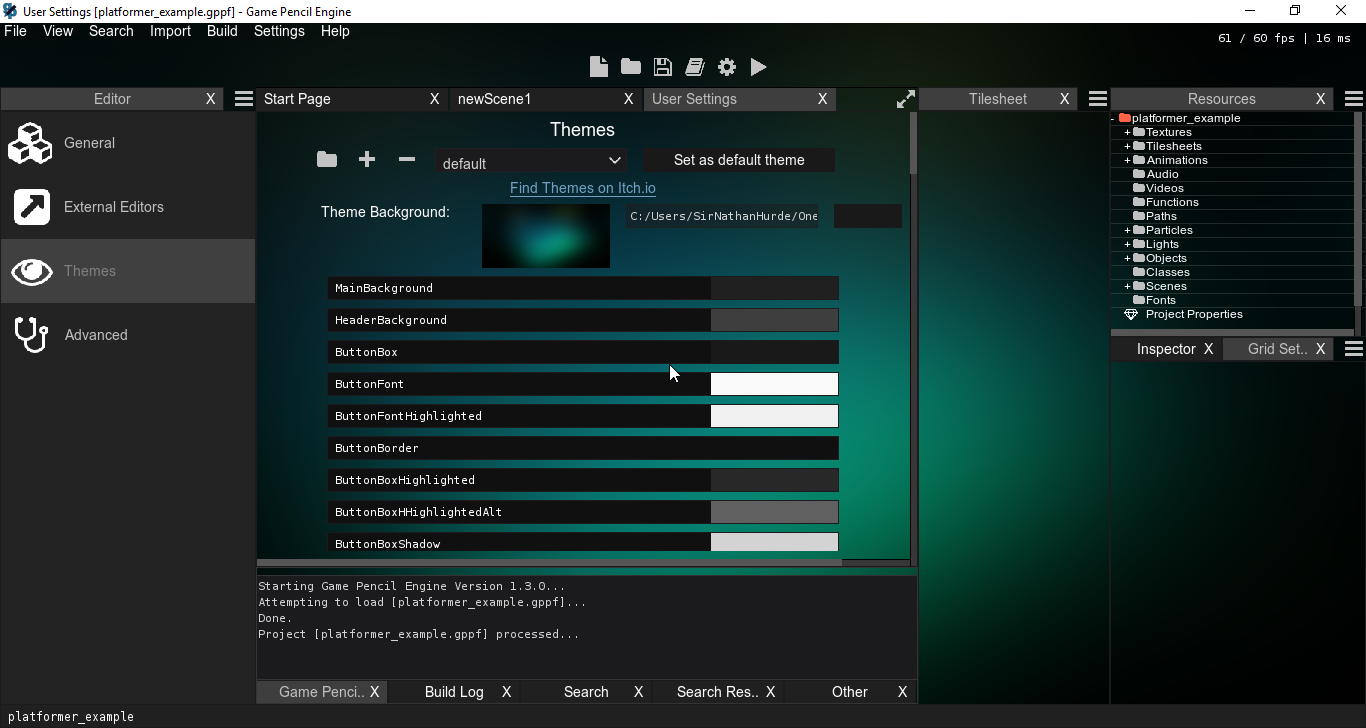This screenshot has height=728, width=1366.
Task: Open the View menu
Action: (x=58, y=31)
